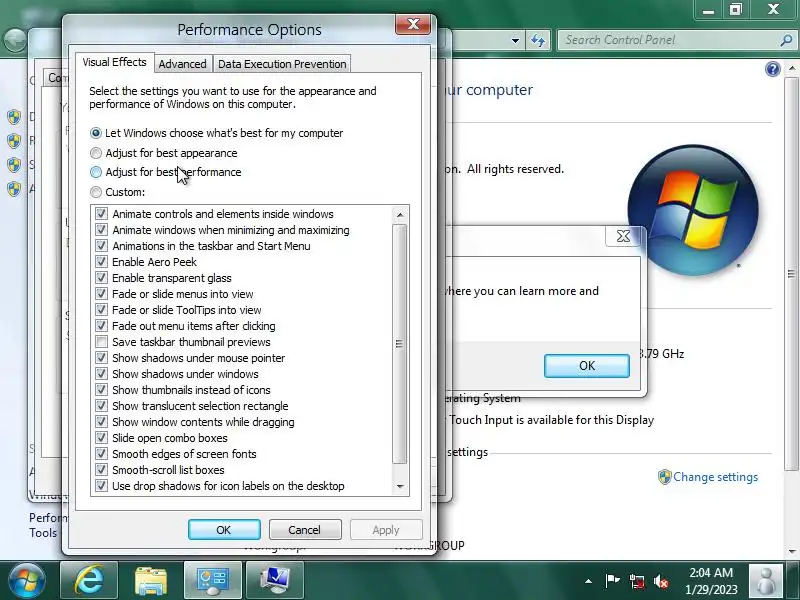
Task: Open the address bar dropdown arrow
Action: coord(515,40)
